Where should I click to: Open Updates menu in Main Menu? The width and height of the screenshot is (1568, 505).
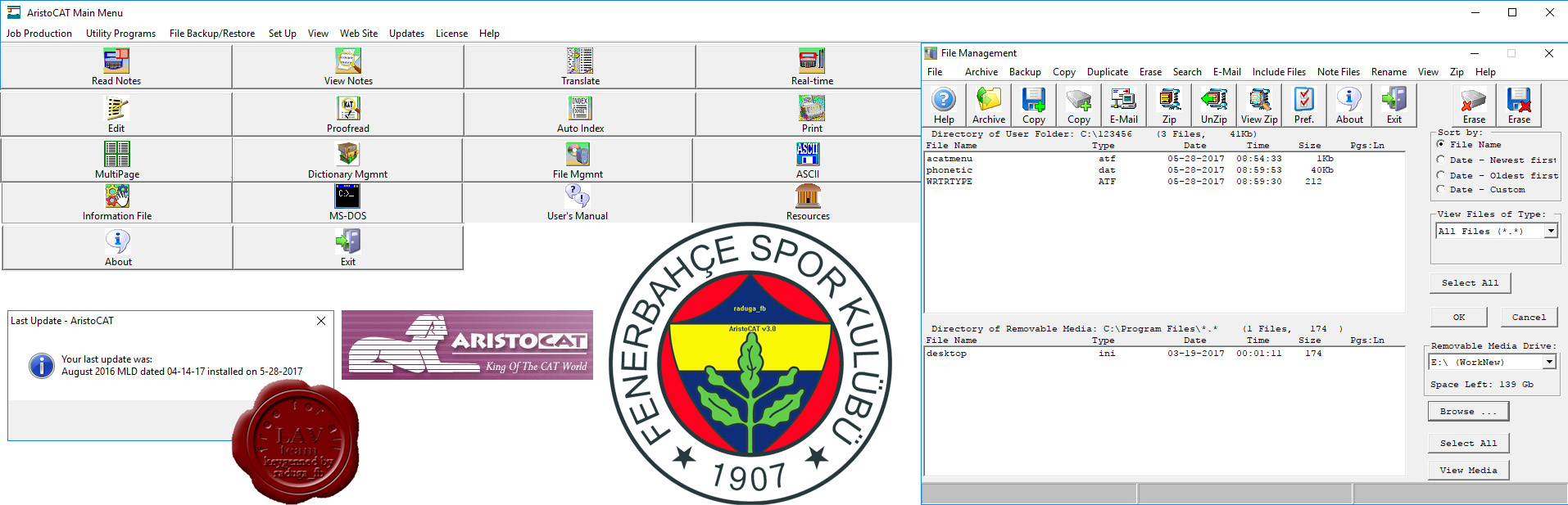tap(406, 34)
